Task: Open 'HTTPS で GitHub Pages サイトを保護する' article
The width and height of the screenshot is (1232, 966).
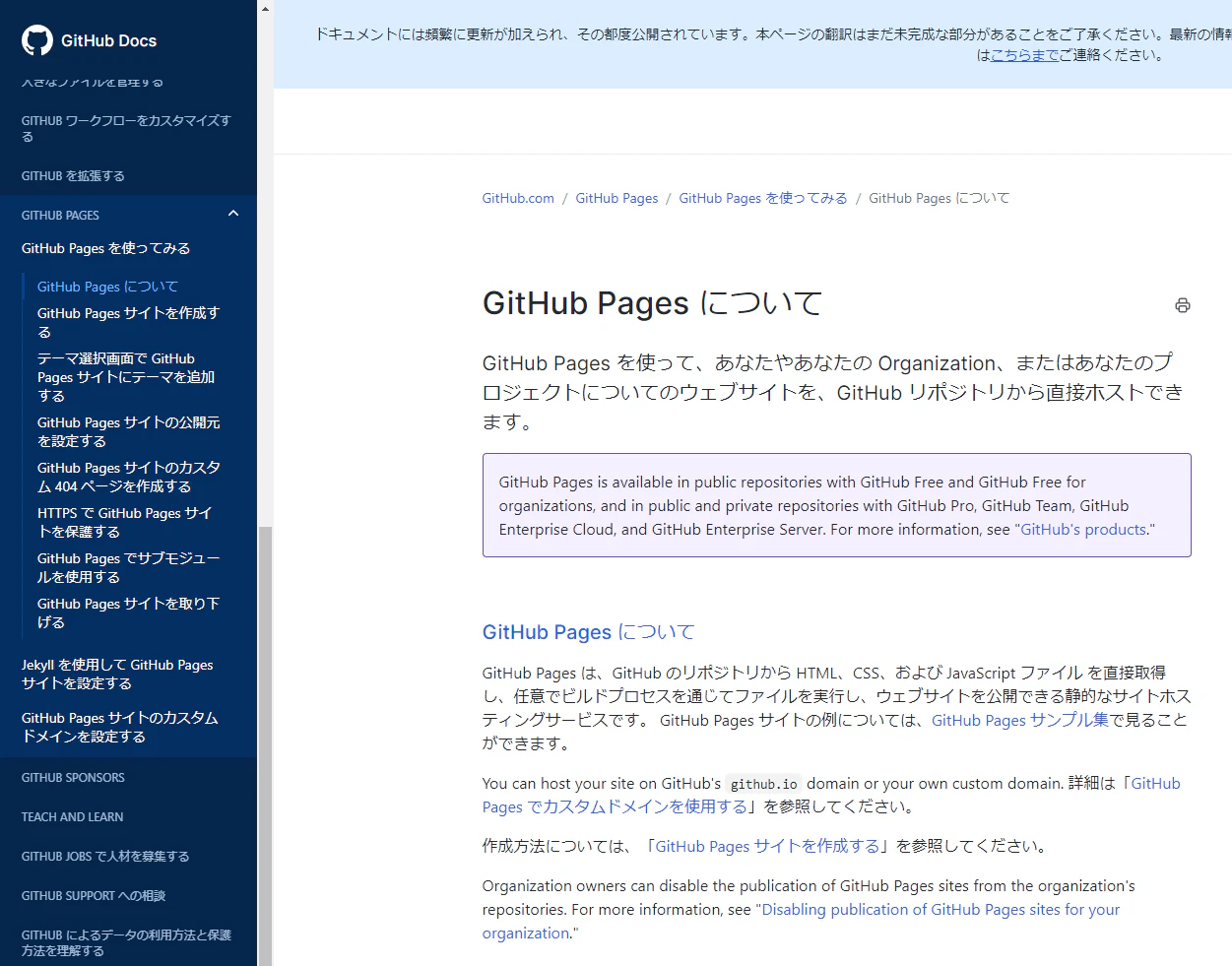Action: click(125, 522)
